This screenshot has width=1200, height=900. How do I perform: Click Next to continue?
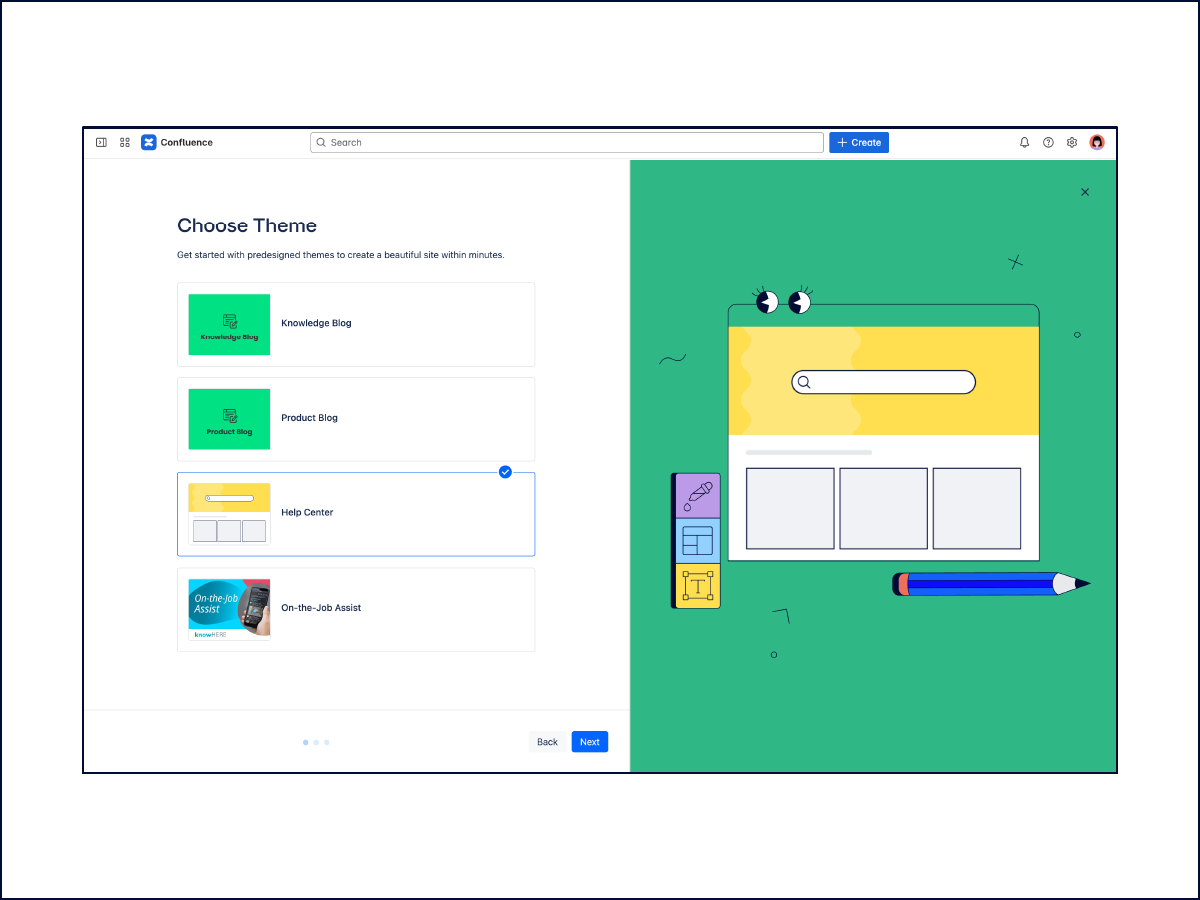589,741
